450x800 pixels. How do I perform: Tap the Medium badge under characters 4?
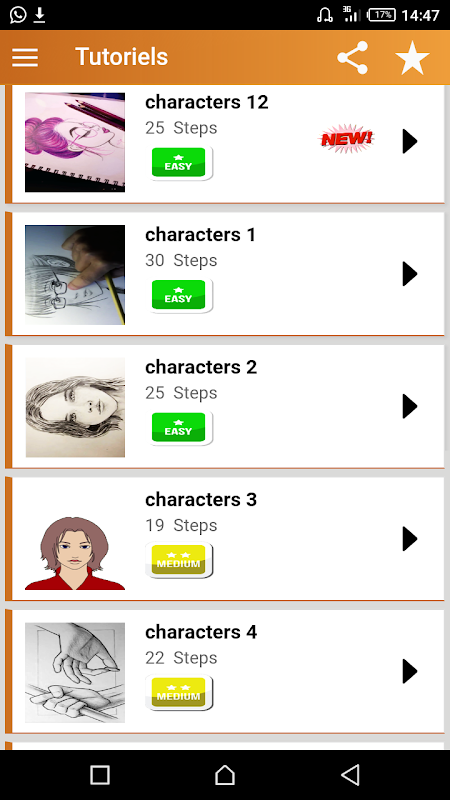point(179,692)
